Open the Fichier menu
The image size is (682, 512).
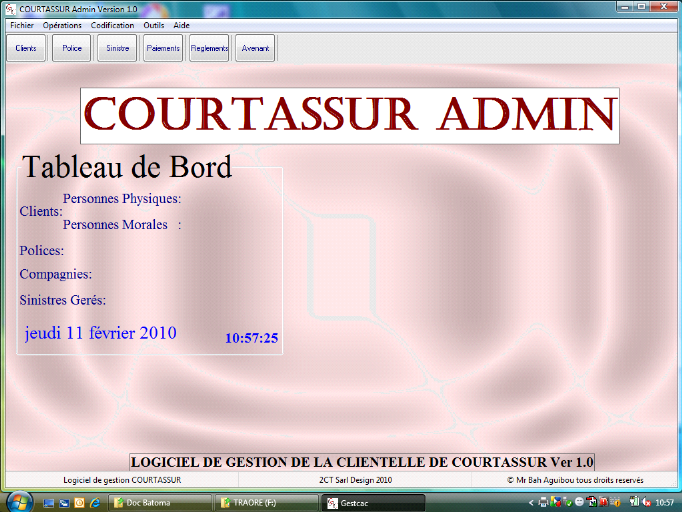click(x=22, y=25)
